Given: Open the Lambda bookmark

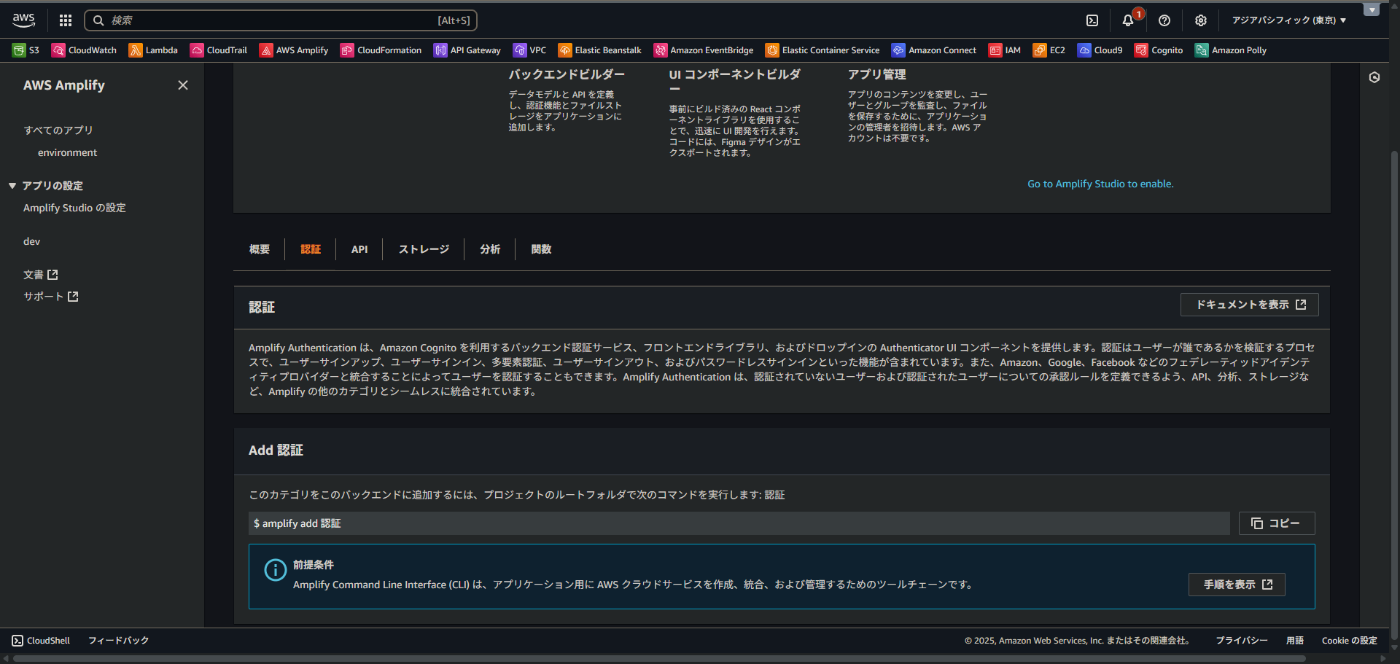Looking at the screenshot, I should 153,50.
